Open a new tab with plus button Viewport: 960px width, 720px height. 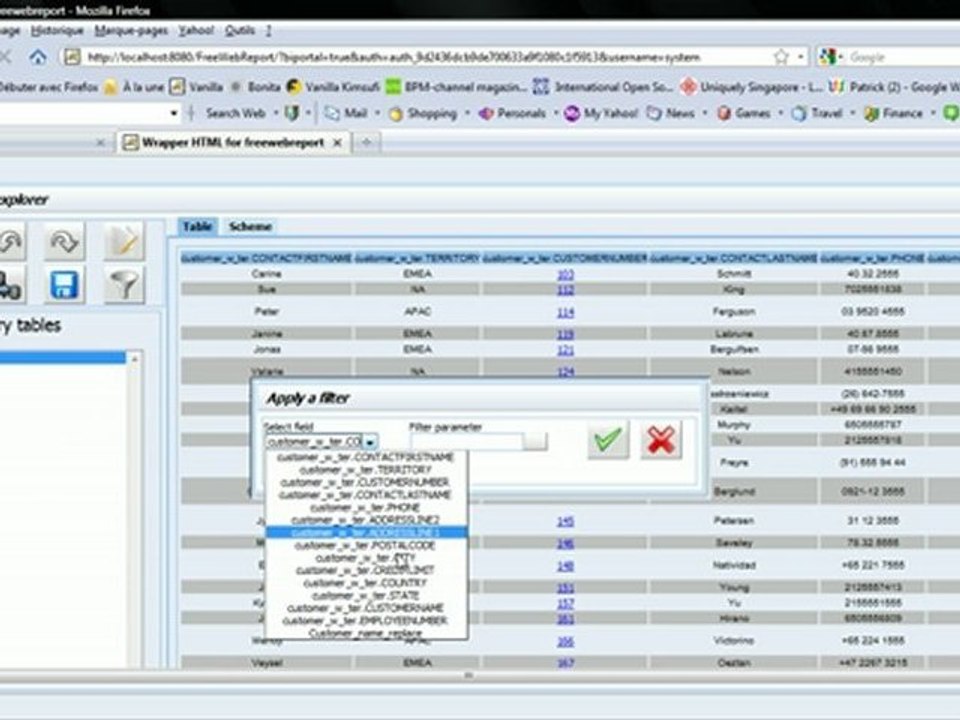[x=366, y=143]
